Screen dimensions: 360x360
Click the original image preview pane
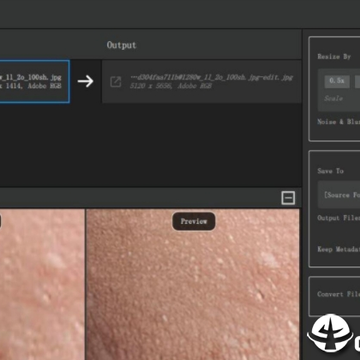[x=42, y=284]
